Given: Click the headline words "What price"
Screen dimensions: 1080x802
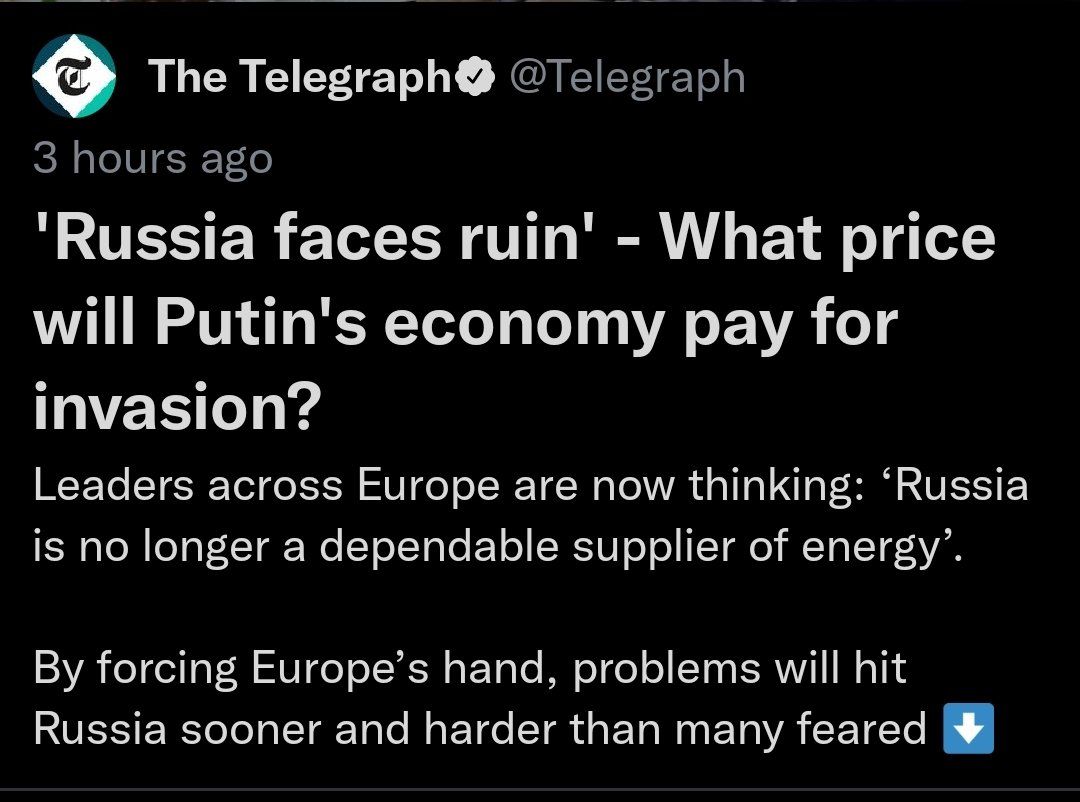Looking at the screenshot, I should [x=828, y=239].
